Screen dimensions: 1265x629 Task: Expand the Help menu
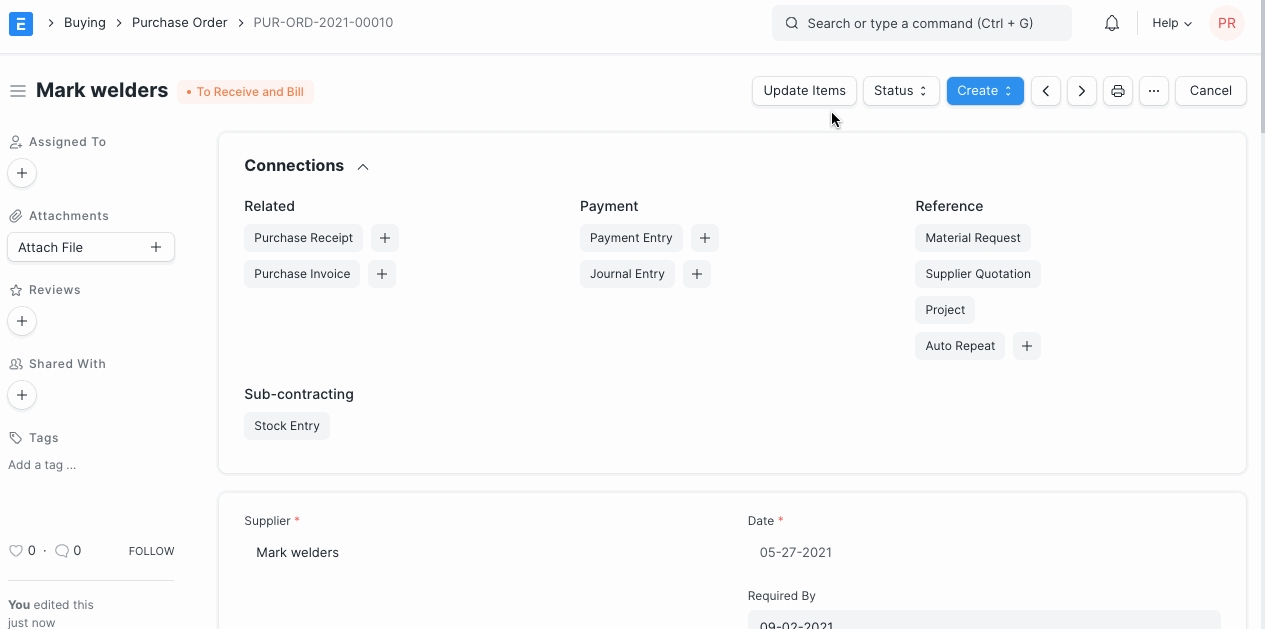pyautogui.click(x=1171, y=23)
